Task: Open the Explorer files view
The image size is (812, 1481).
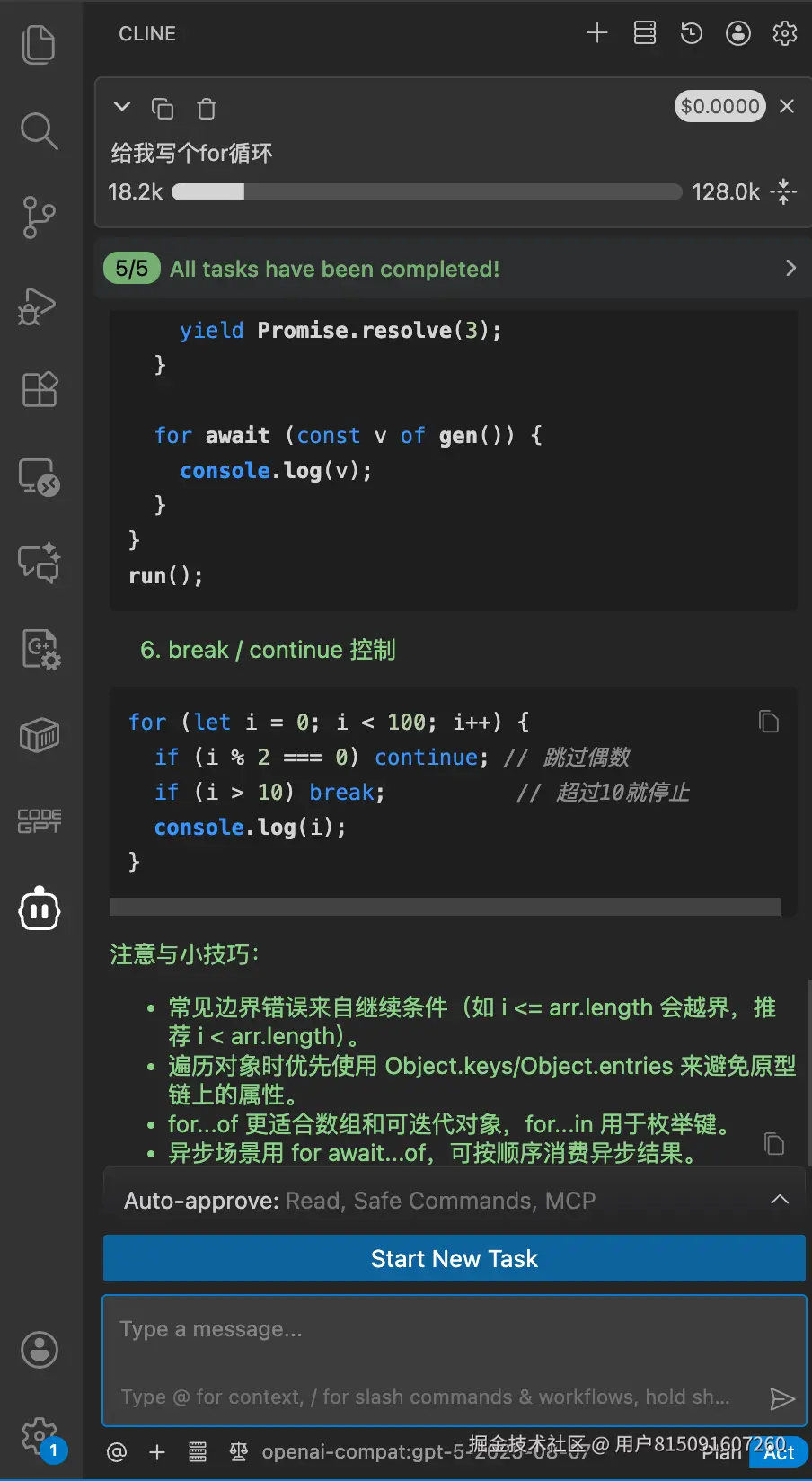Action: point(39,45)
